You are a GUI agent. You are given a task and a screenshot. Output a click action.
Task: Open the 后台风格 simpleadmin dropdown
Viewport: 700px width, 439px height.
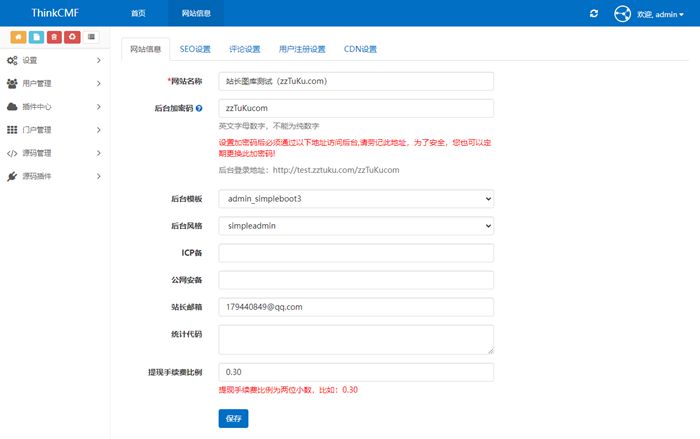tap(356, 226)
